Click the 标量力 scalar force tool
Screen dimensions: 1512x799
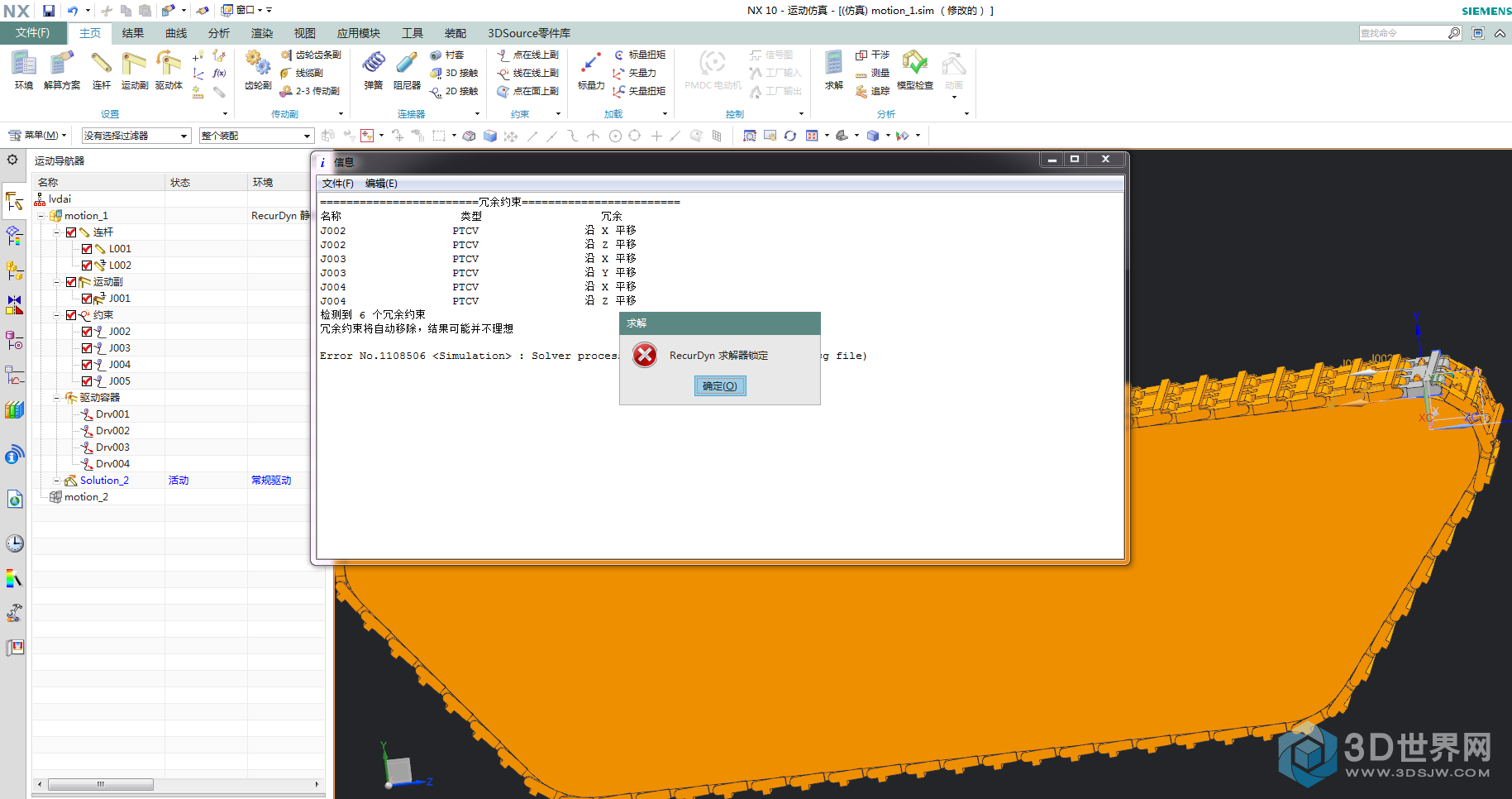pos(590,69)
